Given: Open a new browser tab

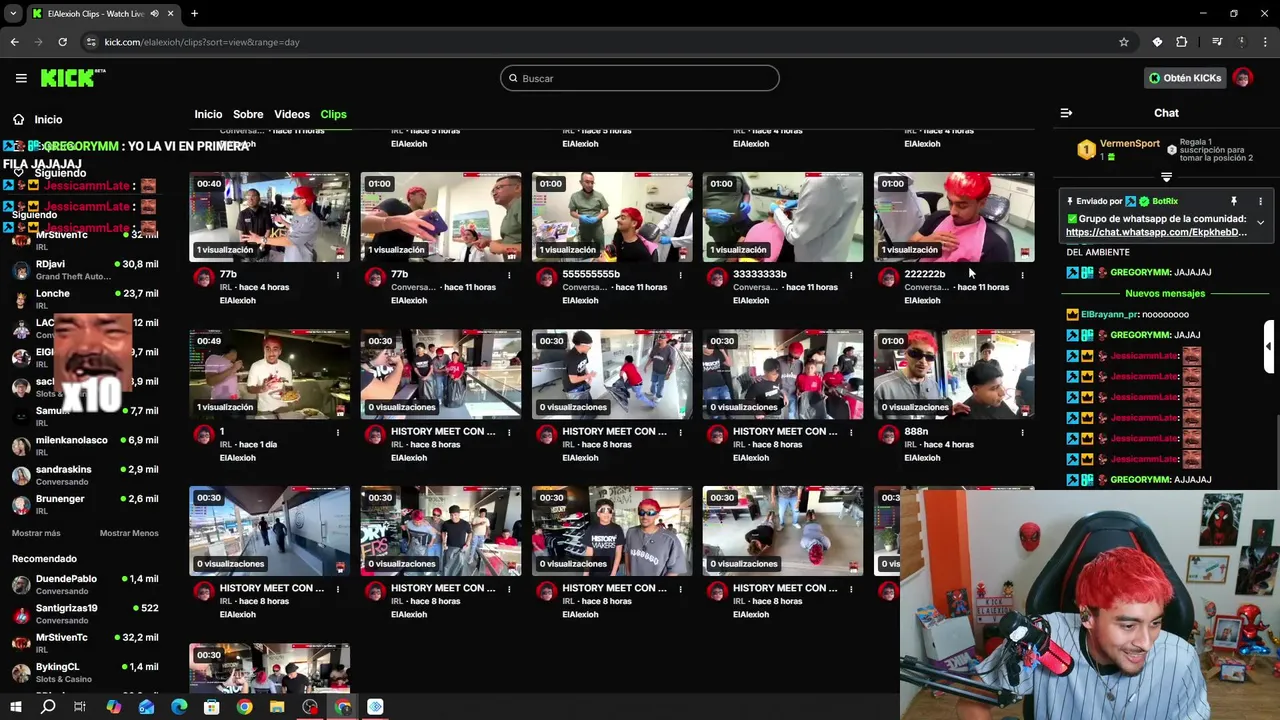Looking at the screenshot, I should click(194, 14).
